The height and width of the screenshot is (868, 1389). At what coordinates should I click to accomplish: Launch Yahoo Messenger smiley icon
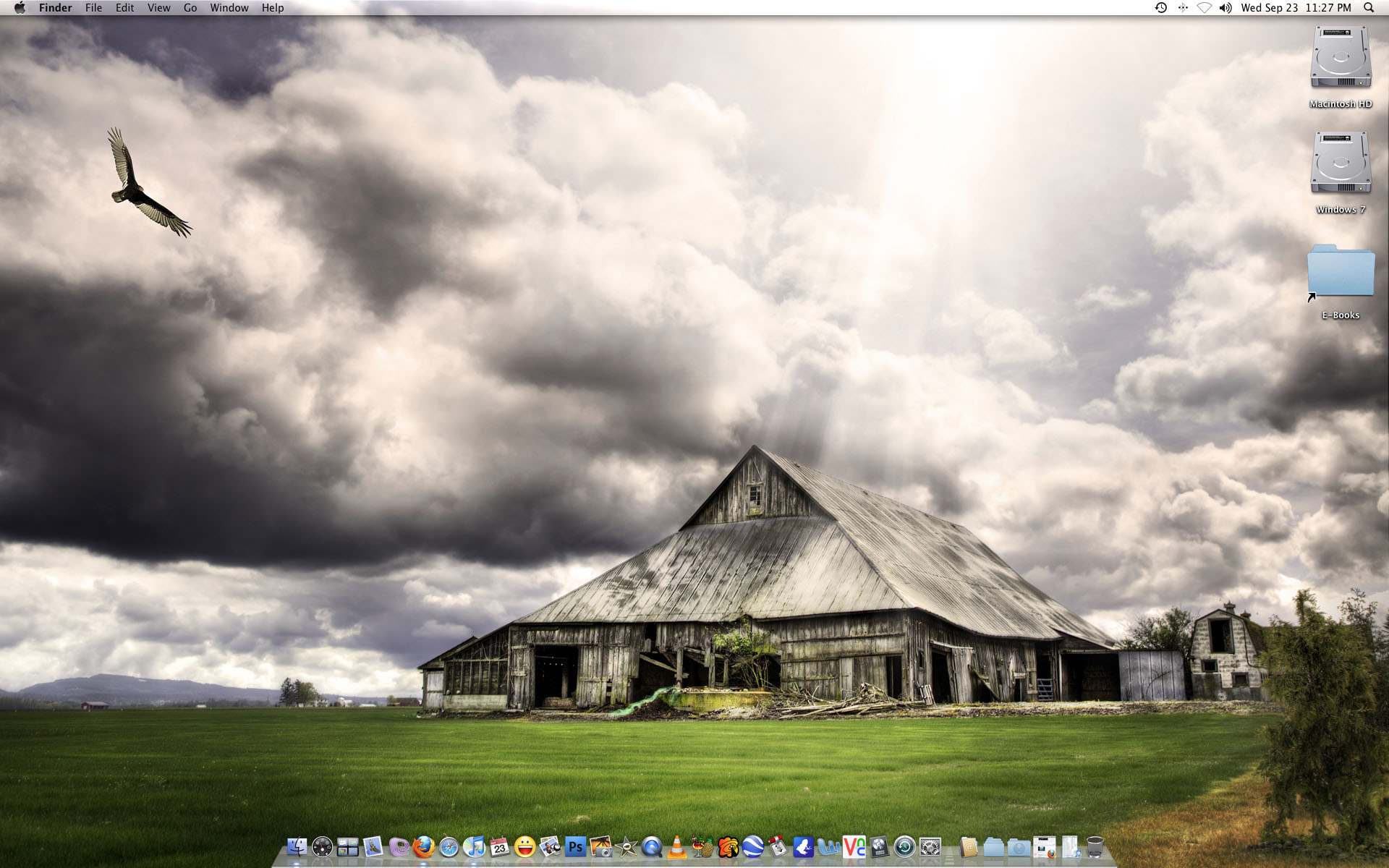524,846
